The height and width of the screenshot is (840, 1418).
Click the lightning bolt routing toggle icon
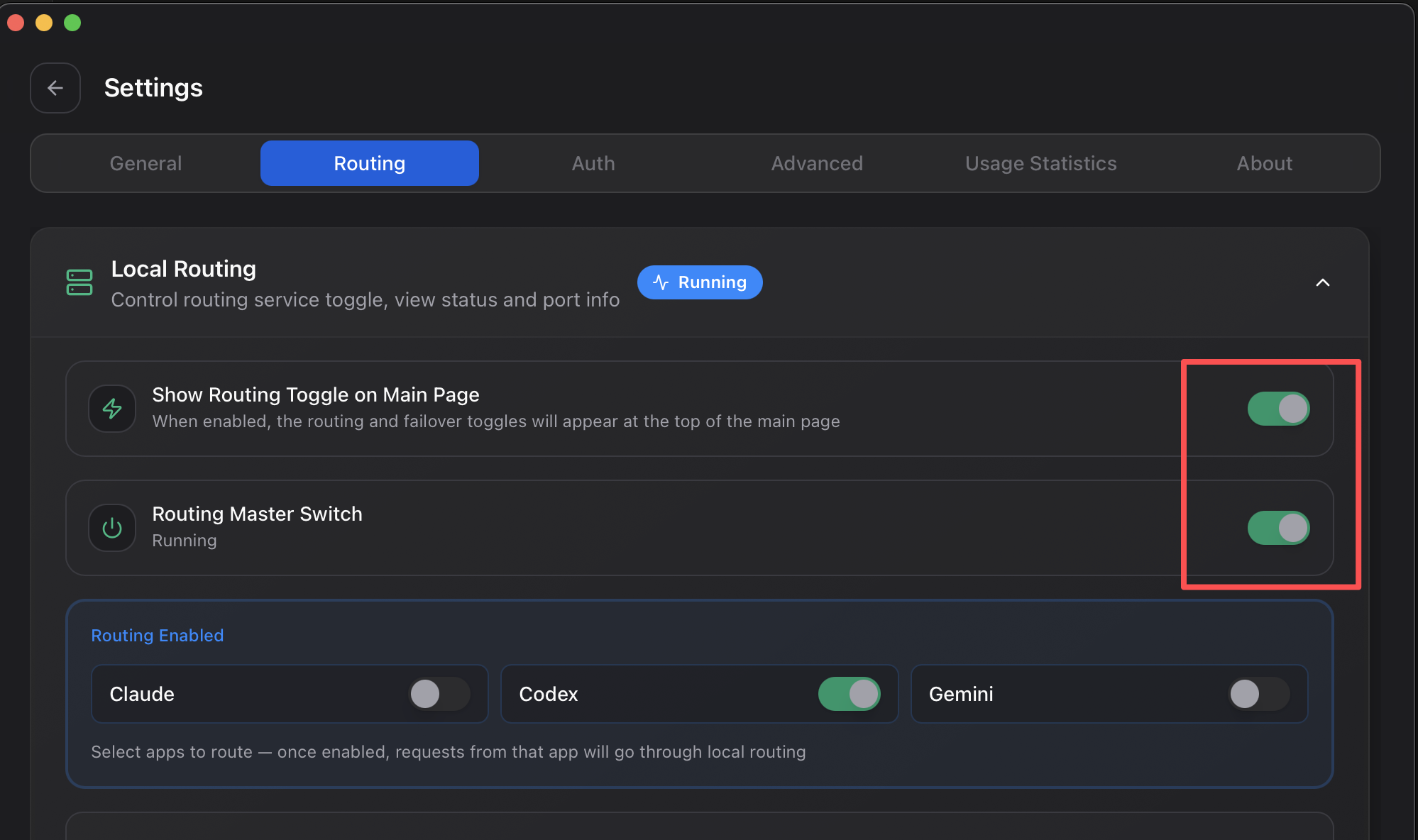point(112,409)
